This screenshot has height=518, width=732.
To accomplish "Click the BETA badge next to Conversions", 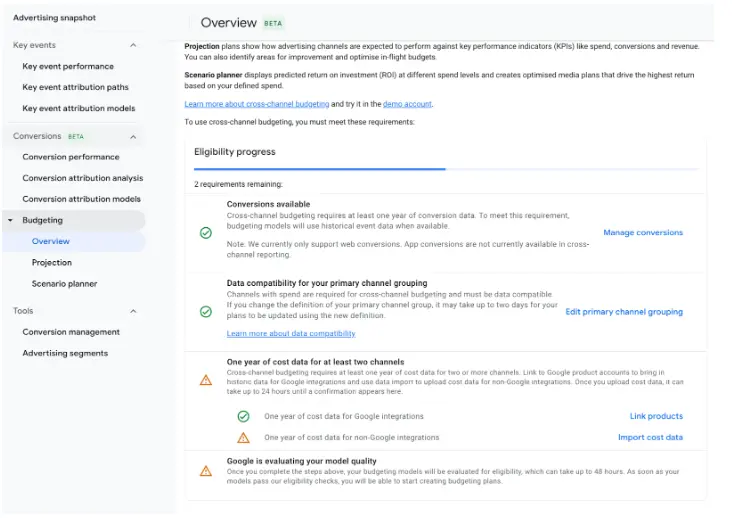I will [x=76, y=137].
